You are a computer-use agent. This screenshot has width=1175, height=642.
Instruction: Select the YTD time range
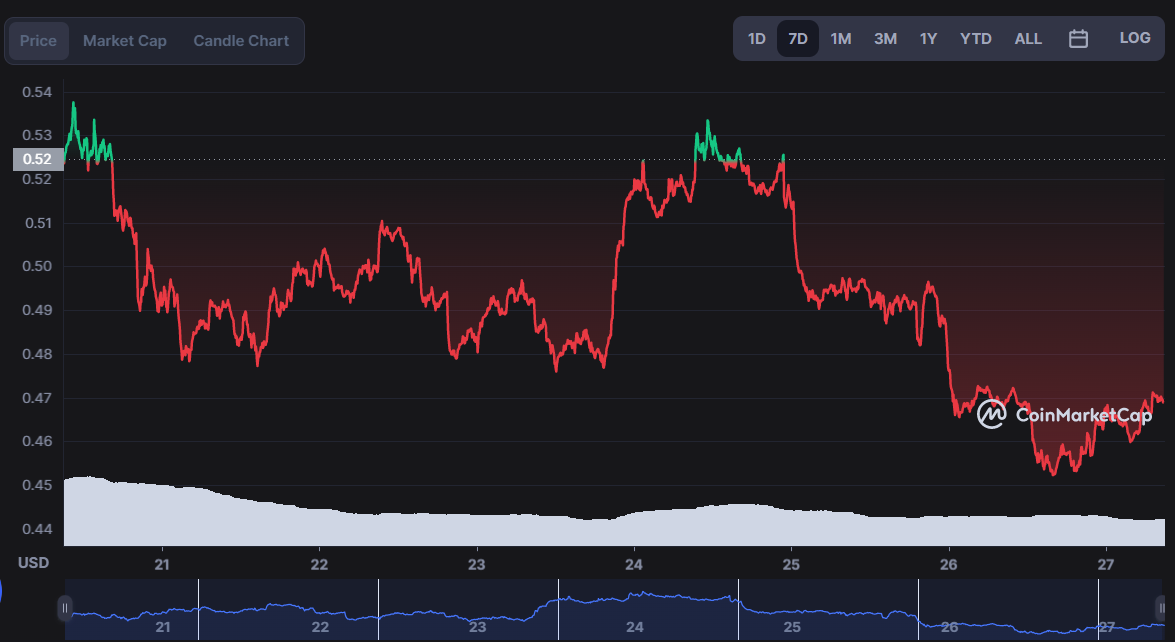[x=976, y=39]
